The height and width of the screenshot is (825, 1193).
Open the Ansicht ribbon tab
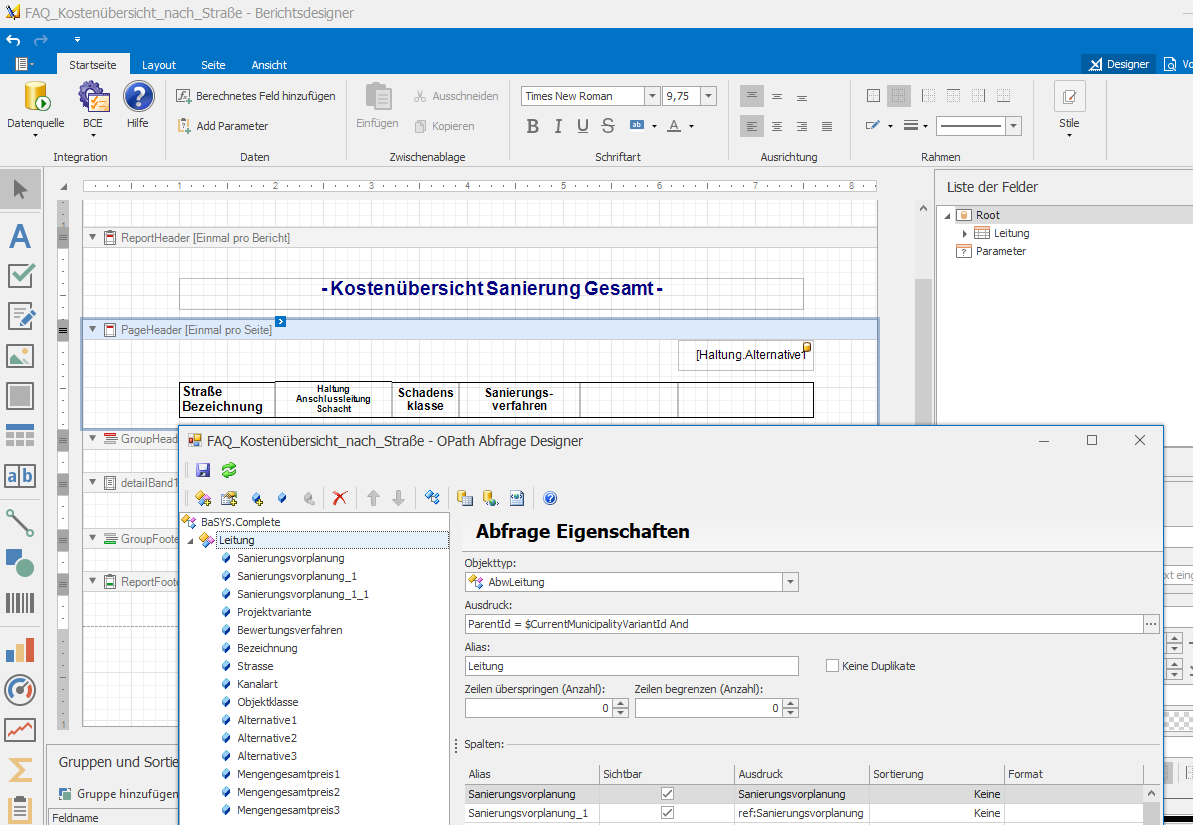pos(269,65)
